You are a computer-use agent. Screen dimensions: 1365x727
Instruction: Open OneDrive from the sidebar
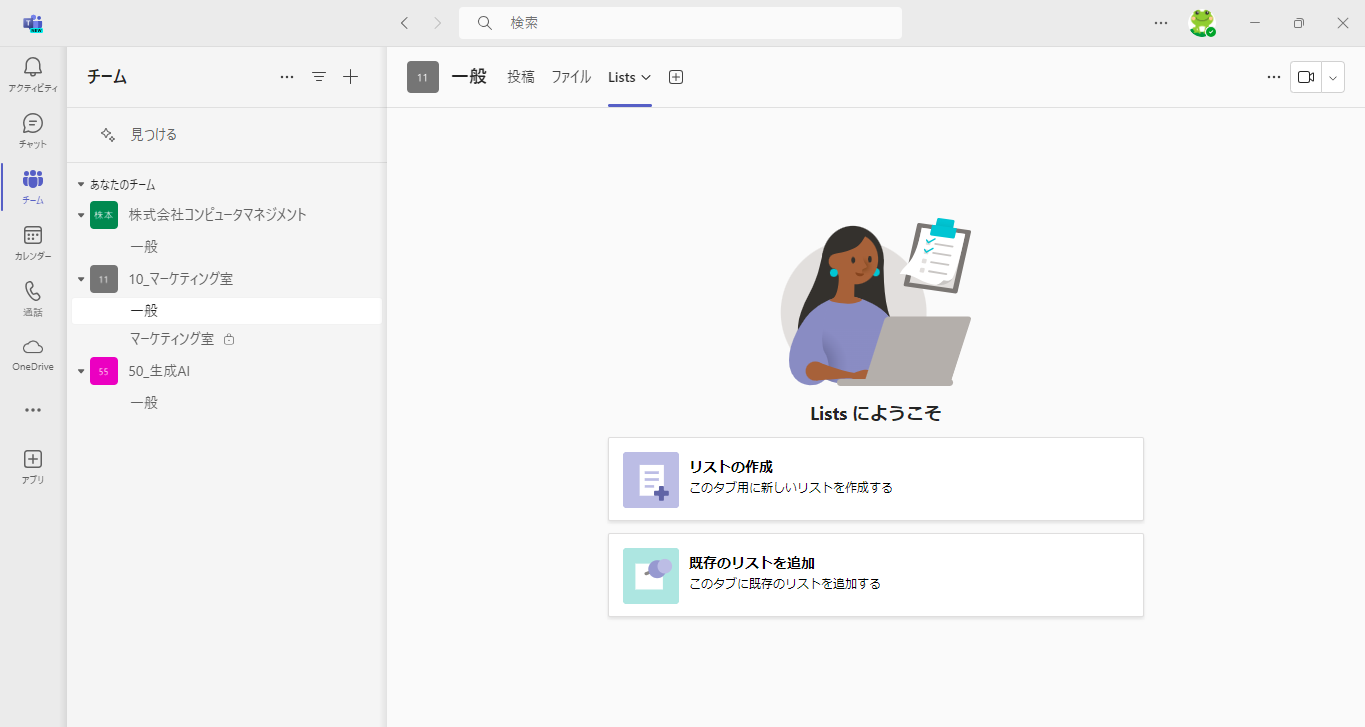tap(33, 348)
